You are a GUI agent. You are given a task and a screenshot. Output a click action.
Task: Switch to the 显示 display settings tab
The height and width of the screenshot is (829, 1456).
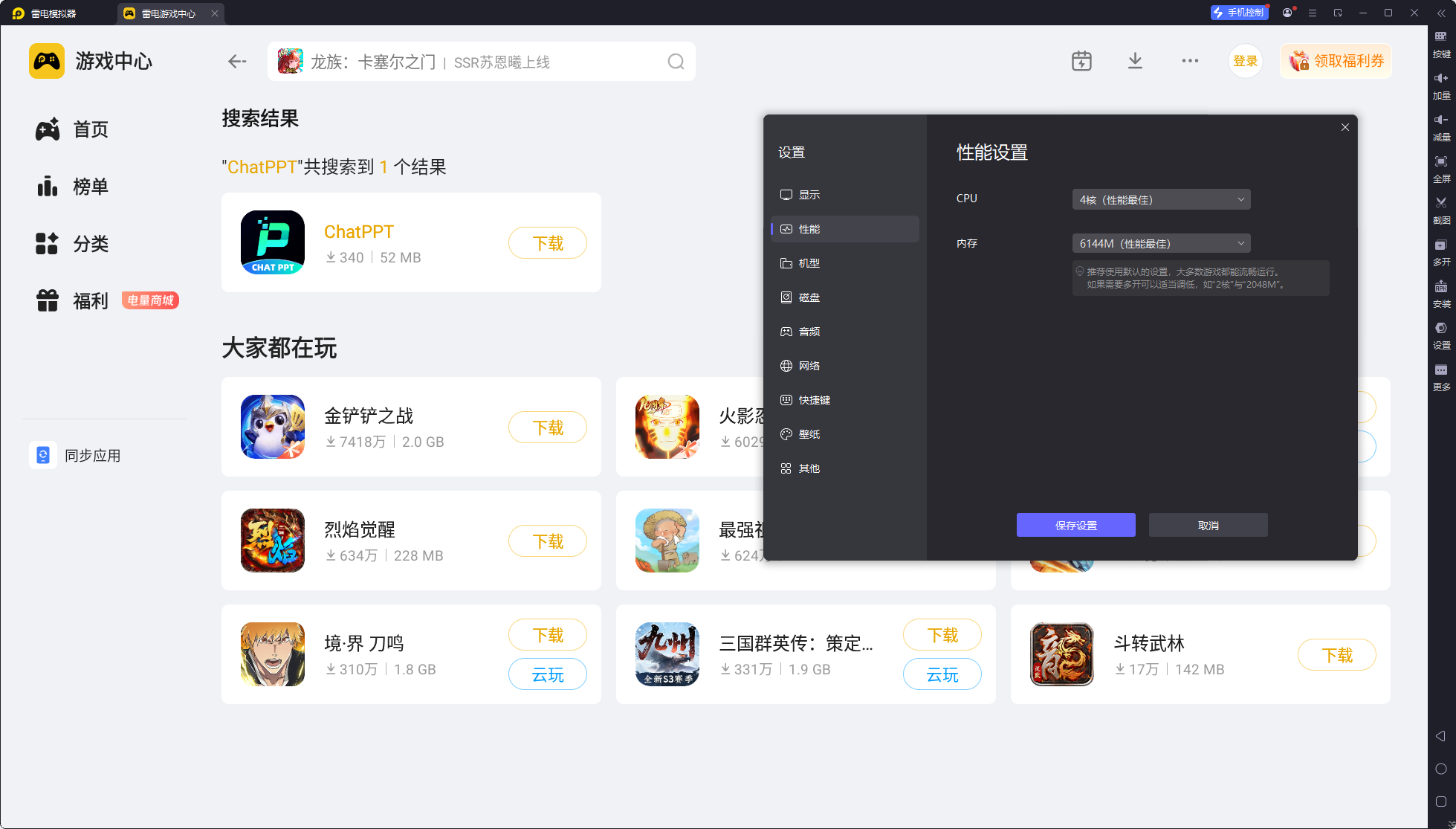(809, 195)
